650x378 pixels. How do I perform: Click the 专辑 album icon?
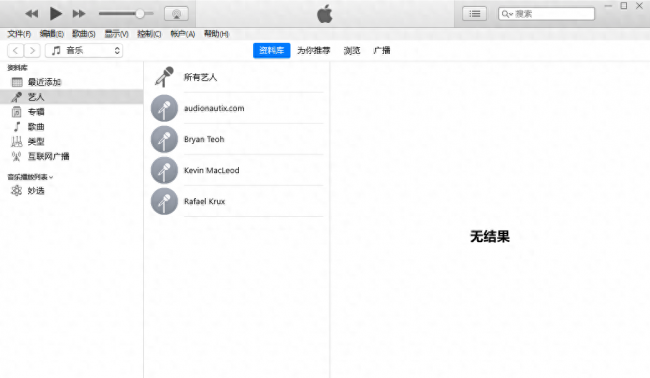click(x=17, y=112)
